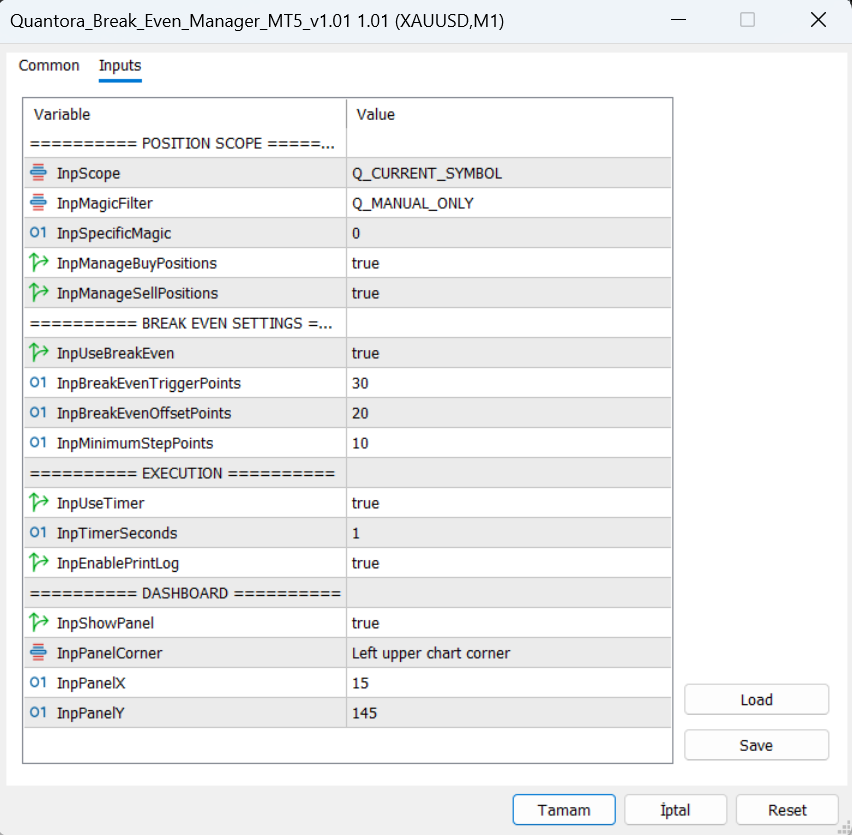Edit the InpPanelY value 145
The width and height of the screenshot is (852, 835).
tap(509, 713)
